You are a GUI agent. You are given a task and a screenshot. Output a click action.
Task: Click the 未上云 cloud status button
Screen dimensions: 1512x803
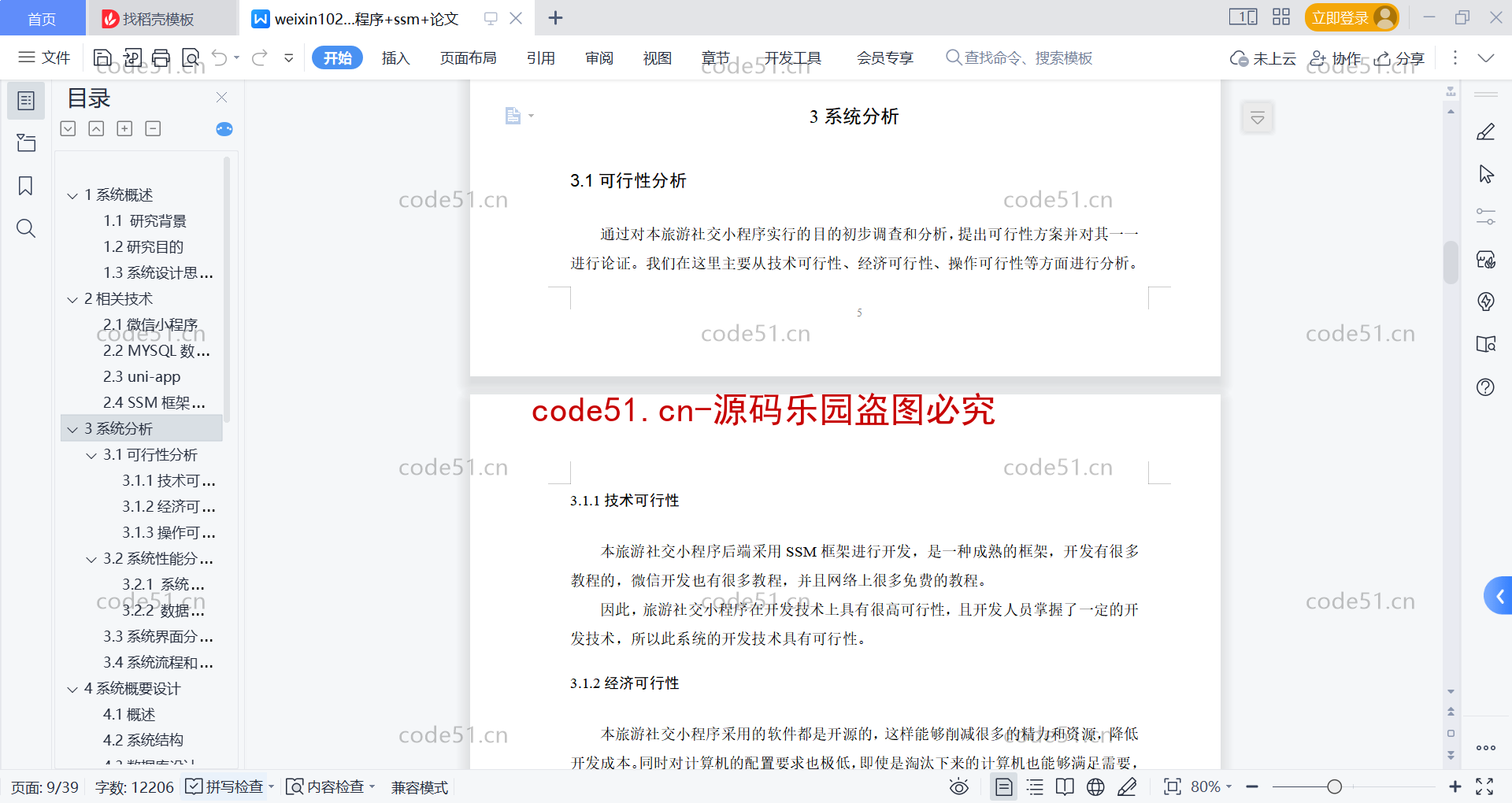(x=1263, y=58)
